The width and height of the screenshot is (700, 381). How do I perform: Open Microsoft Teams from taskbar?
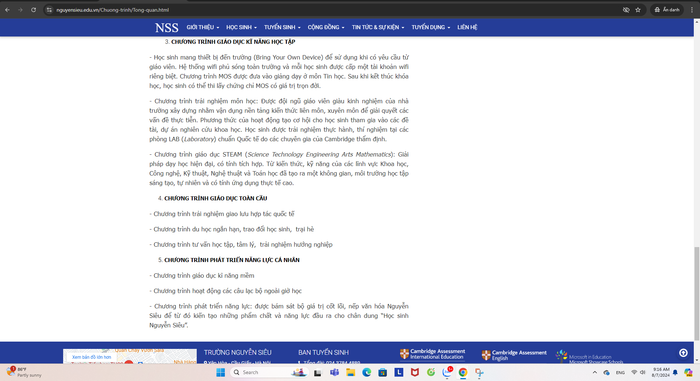tap(334, 373)
